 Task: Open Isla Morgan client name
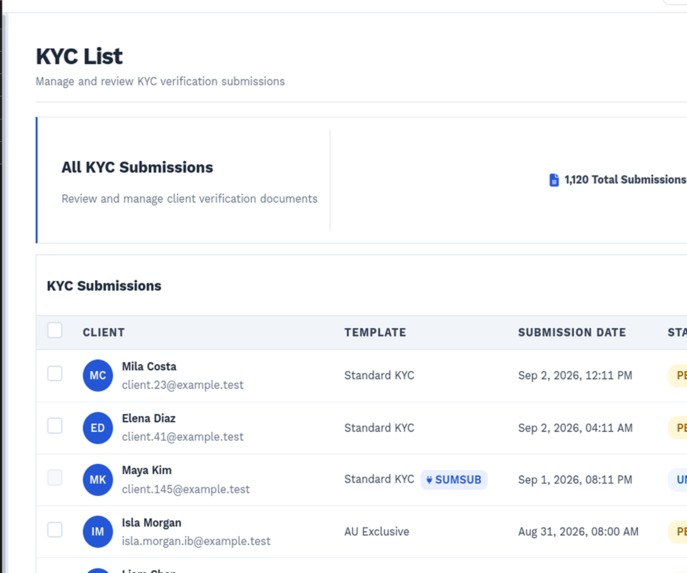tap(152, 523)
